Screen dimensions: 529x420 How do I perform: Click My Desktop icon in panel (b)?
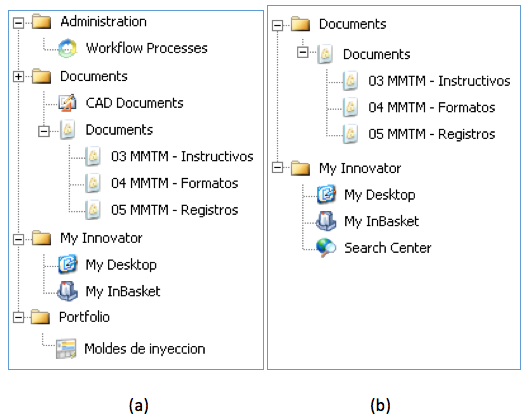click(x=326, y=195)
